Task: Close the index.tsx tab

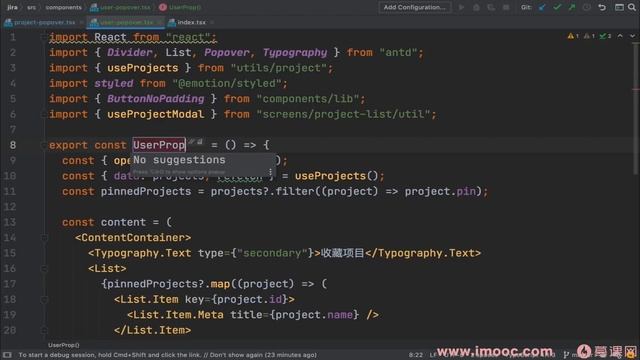Action: [x=212, y=22]
